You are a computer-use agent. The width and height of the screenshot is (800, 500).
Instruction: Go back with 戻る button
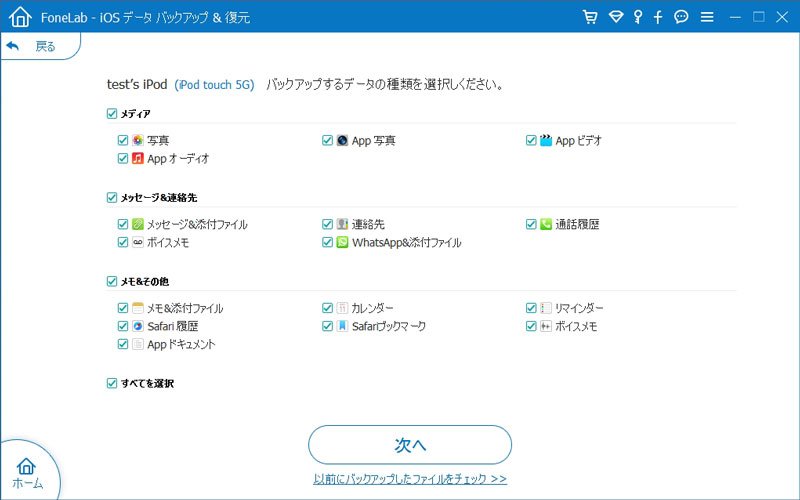[x=40, y=46]
